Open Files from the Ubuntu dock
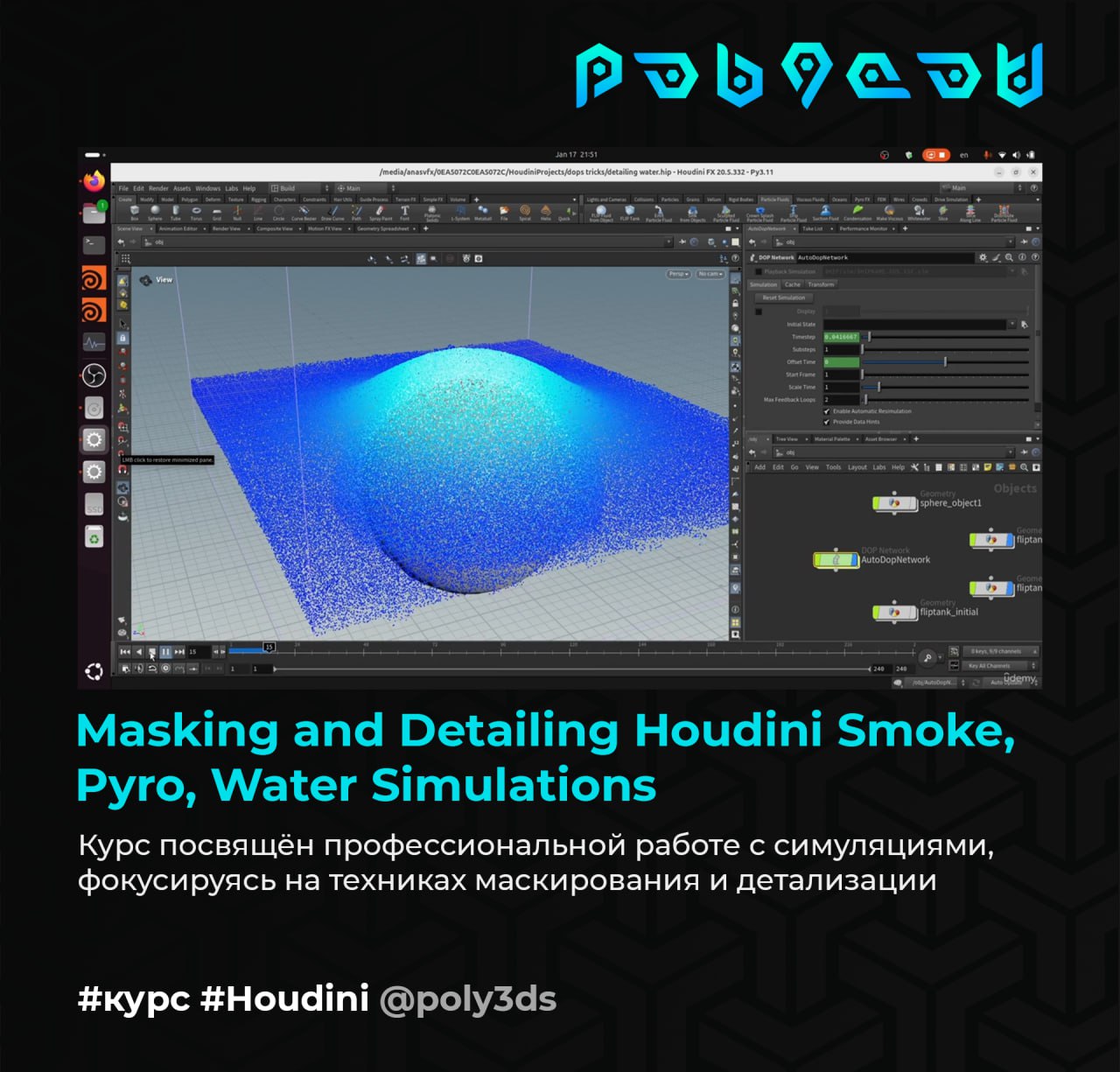The width and height of the screenshot is (1120, 1072). pos(94,213)
